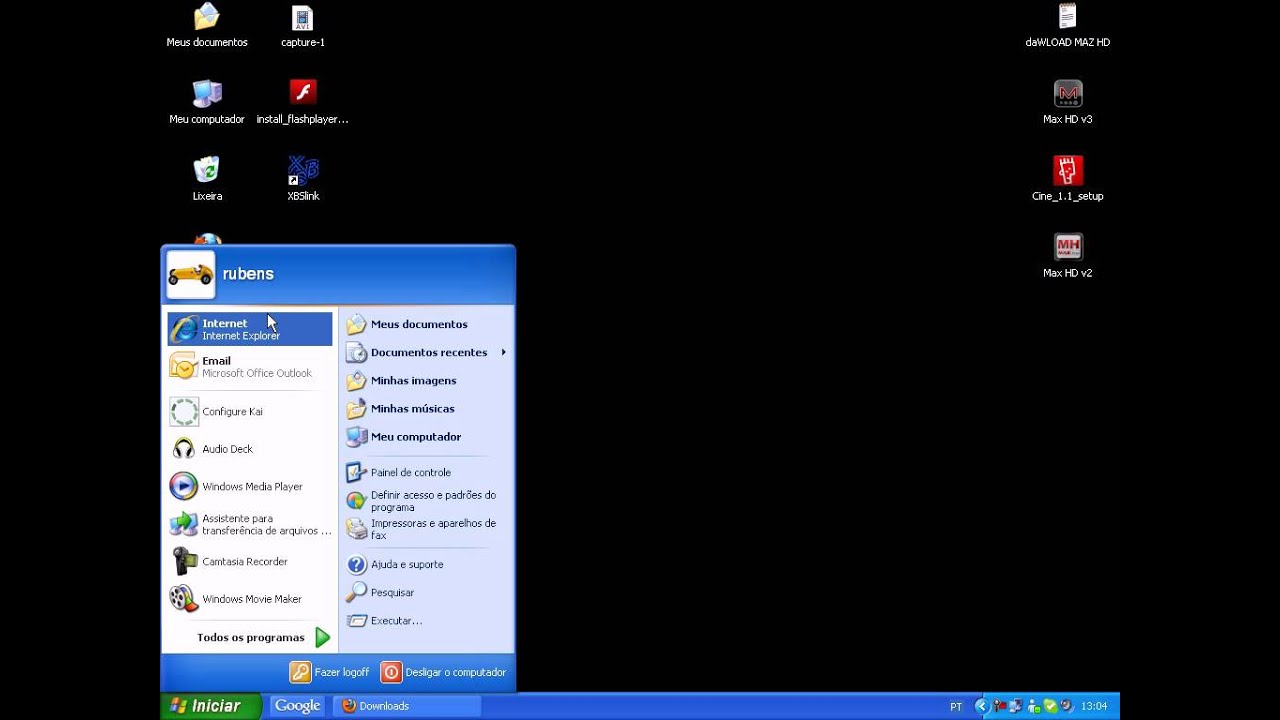Select Max HD v3 desktop icon
Image resolution: width=1280 pixels, height=720 pixels.
pos(1068,102)
